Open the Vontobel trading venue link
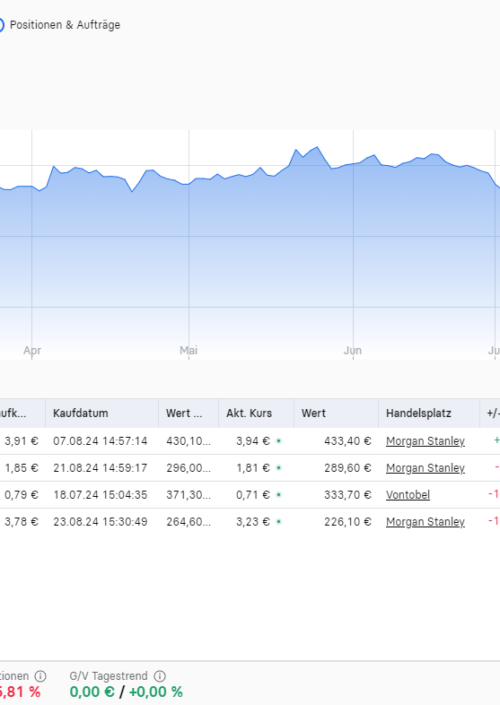500x705 pixels. [408, 495]
